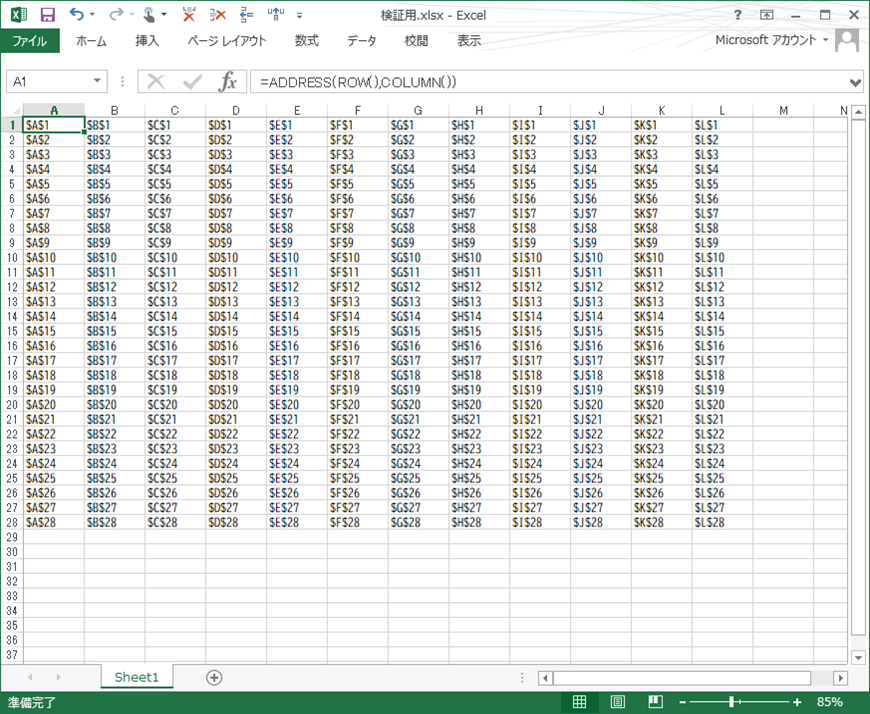Viewport: 870px width, 714px height.
Task: Click the vertical scrollbar down arrow
Action: coord(858,658)
